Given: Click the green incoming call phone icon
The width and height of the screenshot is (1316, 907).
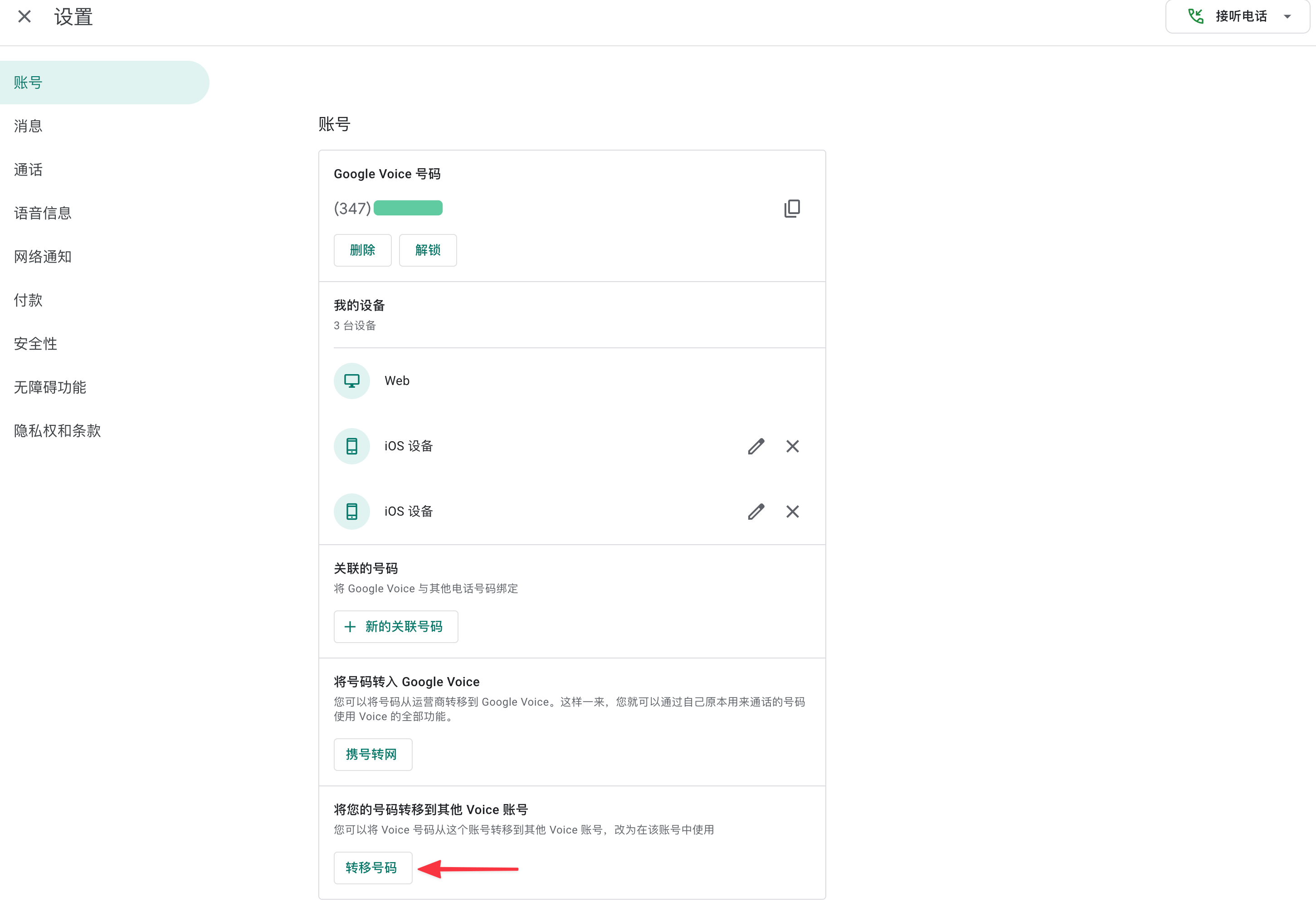Looking at the screenshot, I should [1195, 16].
